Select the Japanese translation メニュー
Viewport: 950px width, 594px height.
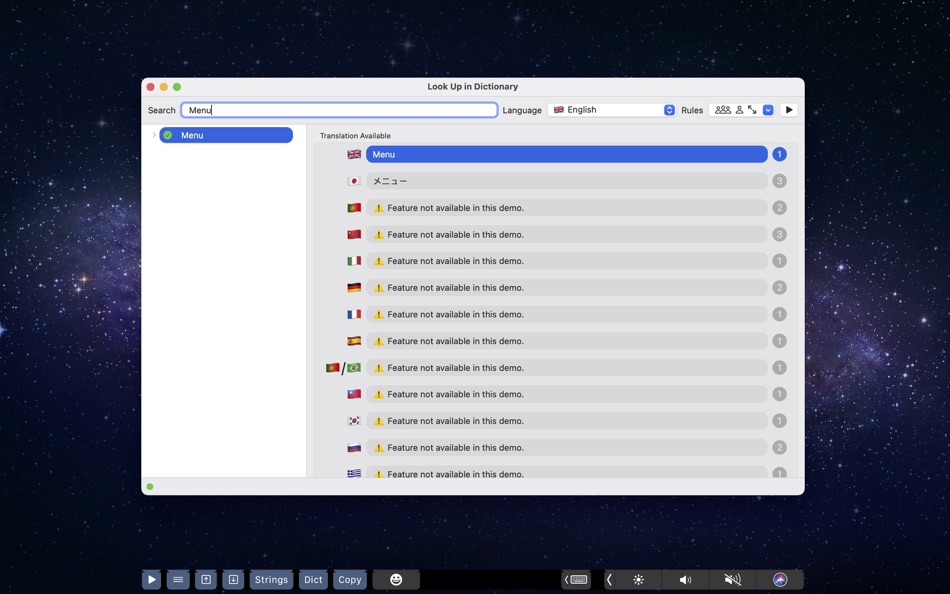point(566,181)
